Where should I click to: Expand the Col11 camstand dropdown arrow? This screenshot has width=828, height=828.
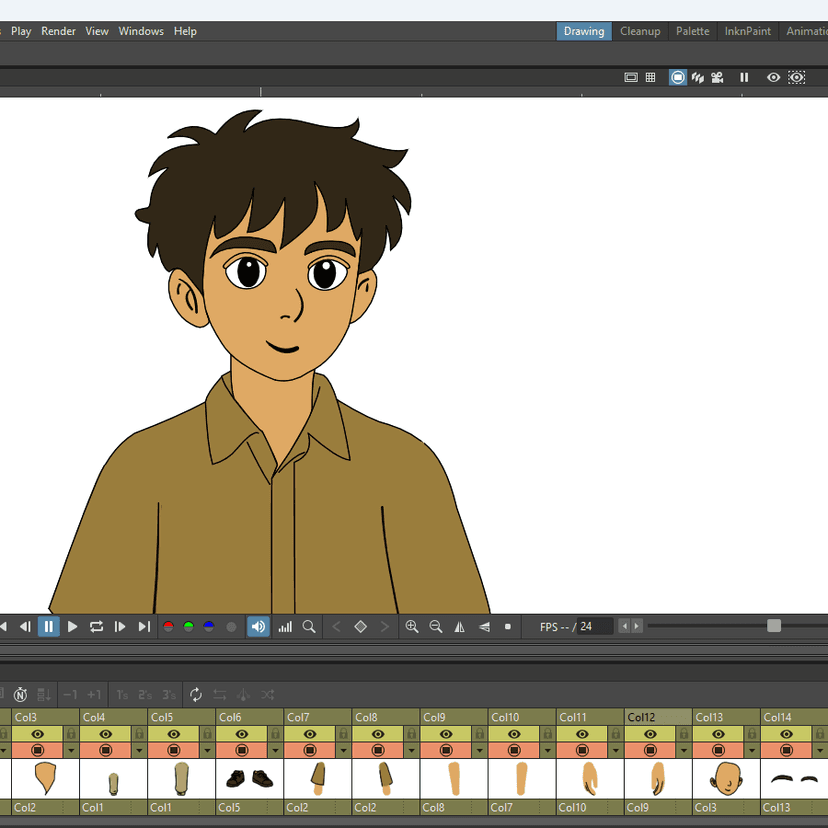coord(615,750)
